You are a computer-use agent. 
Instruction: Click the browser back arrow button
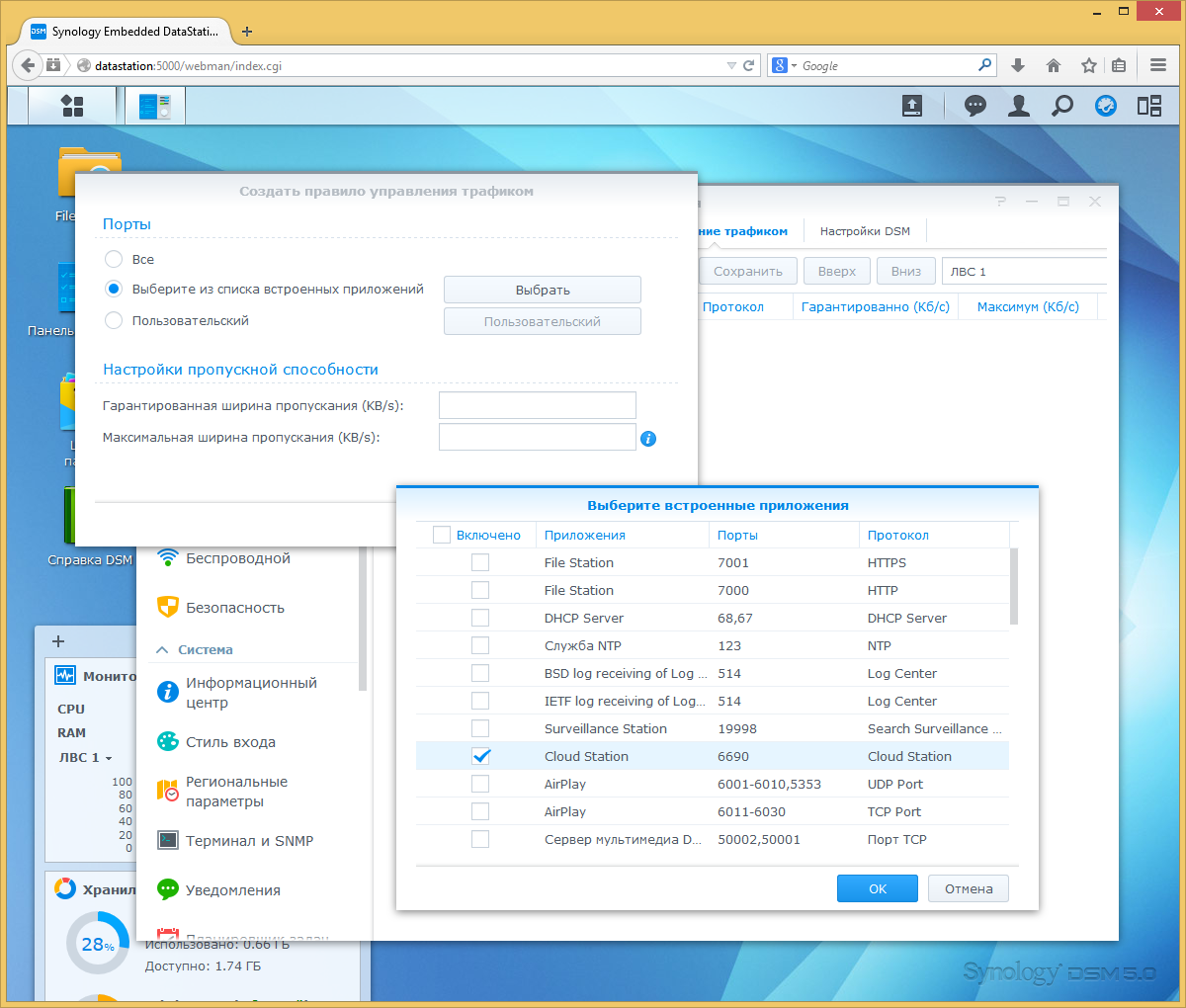coord(28,65)
